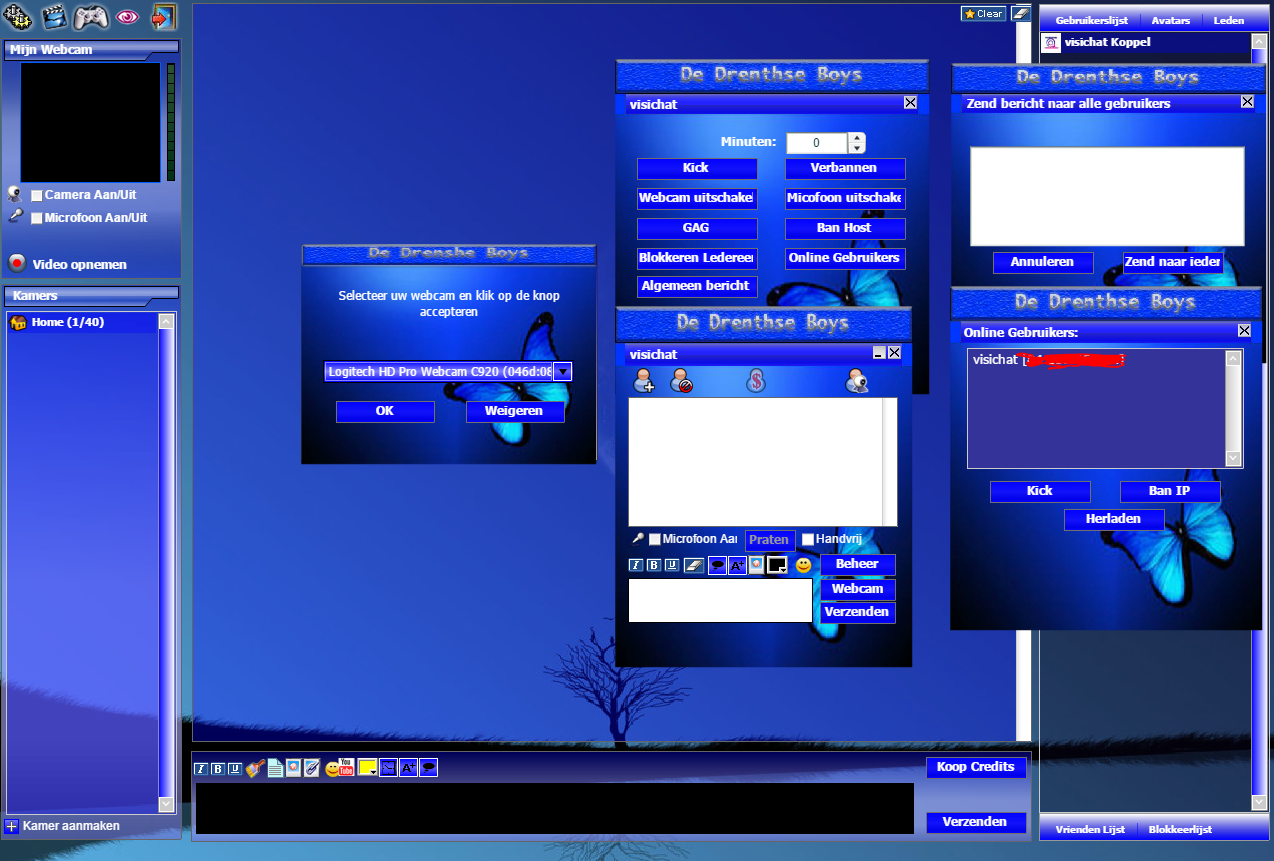
Task: Click OK in webcam selection dialog
Action: coord(385,411)
